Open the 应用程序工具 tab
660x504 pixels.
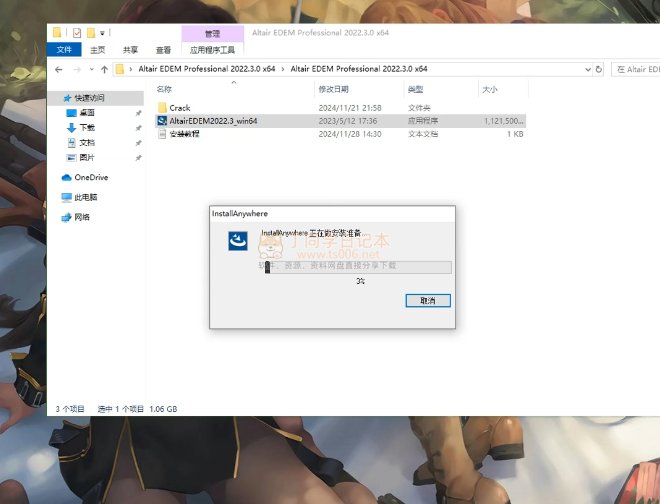[x=213, y=50]
